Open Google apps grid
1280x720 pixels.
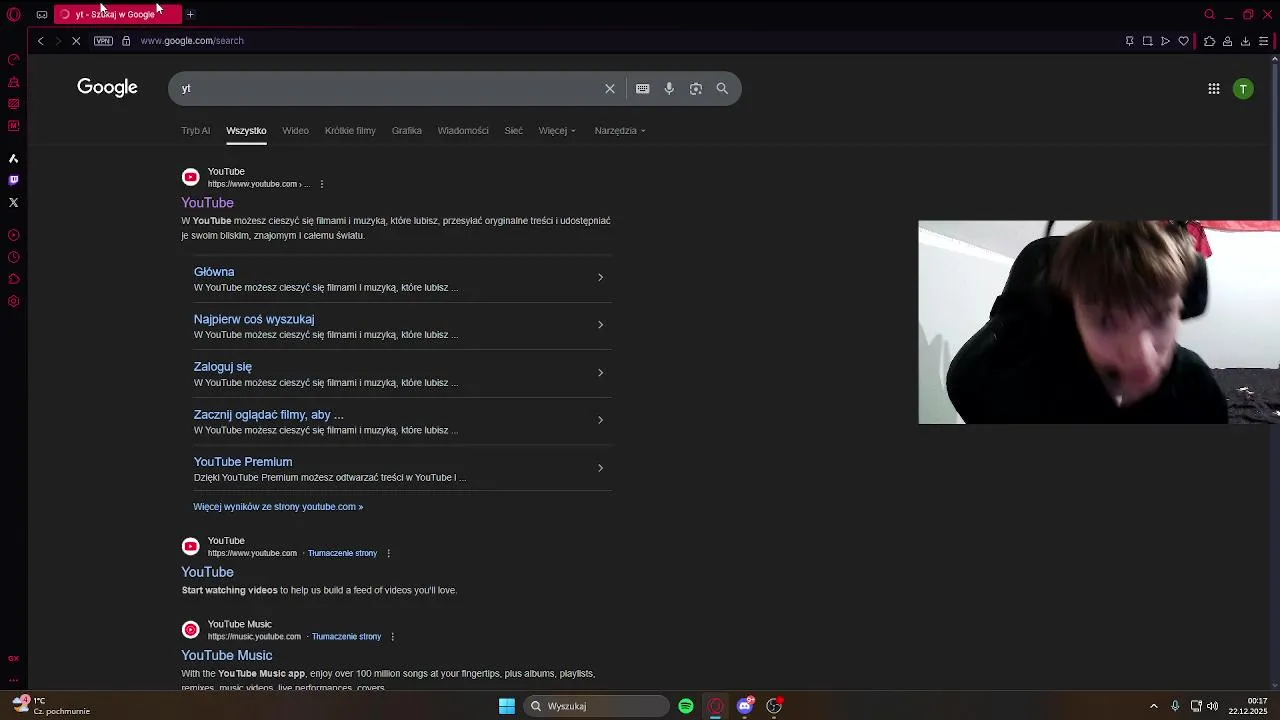coord(1214,89)
